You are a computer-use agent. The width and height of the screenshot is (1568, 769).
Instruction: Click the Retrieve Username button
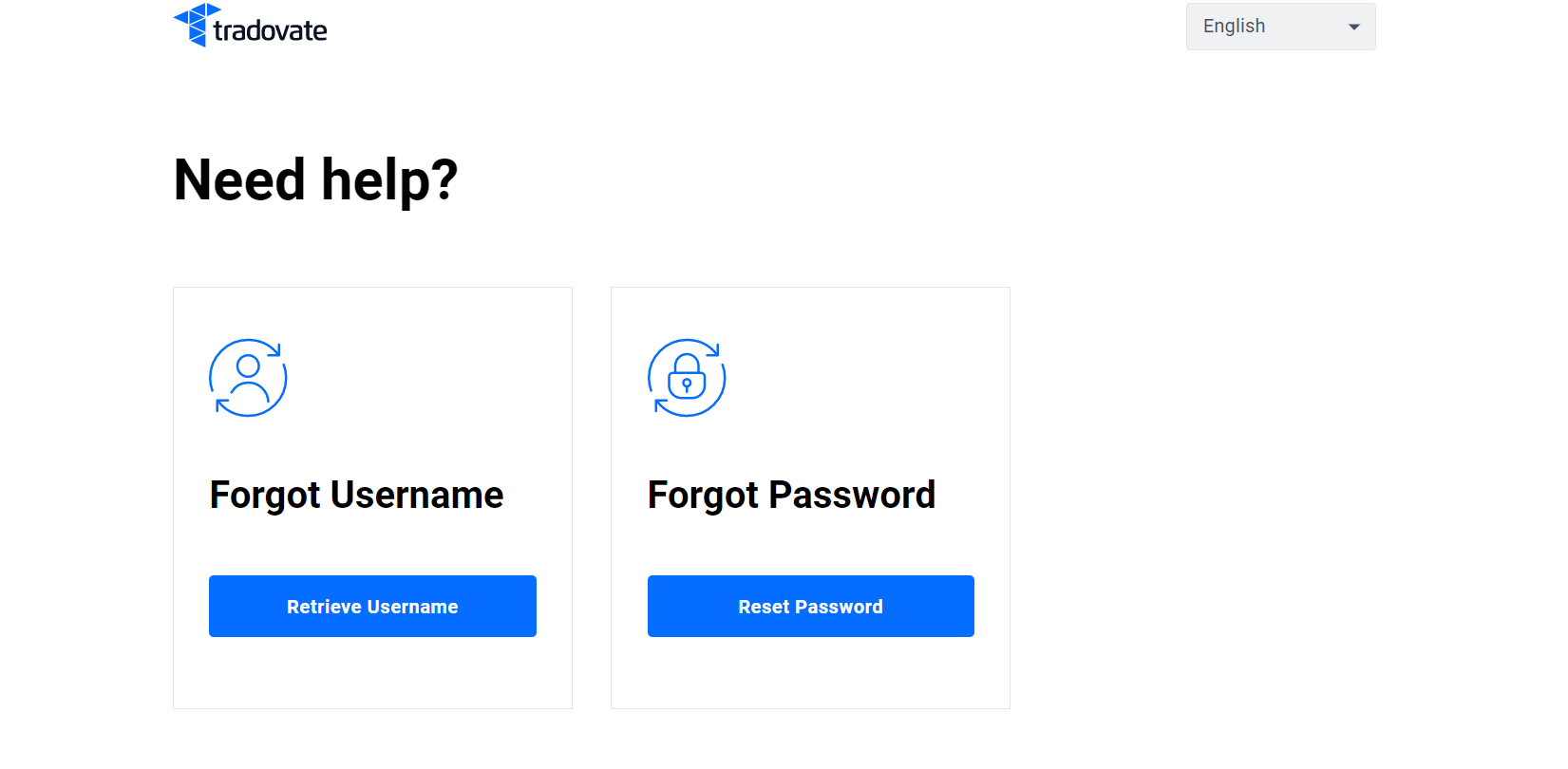coord(372,606)
